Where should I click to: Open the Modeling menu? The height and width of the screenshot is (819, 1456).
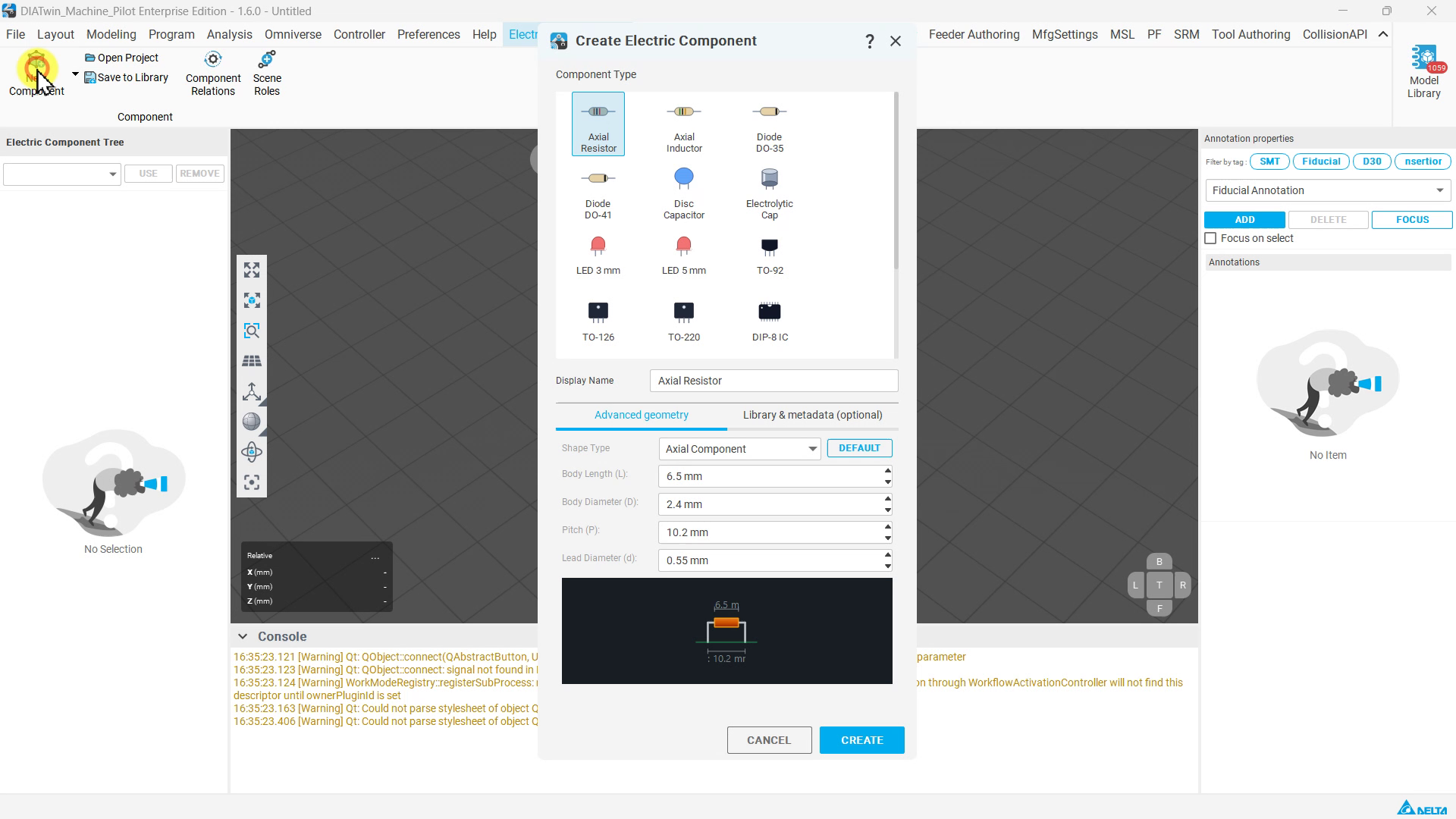coord(111,34)
